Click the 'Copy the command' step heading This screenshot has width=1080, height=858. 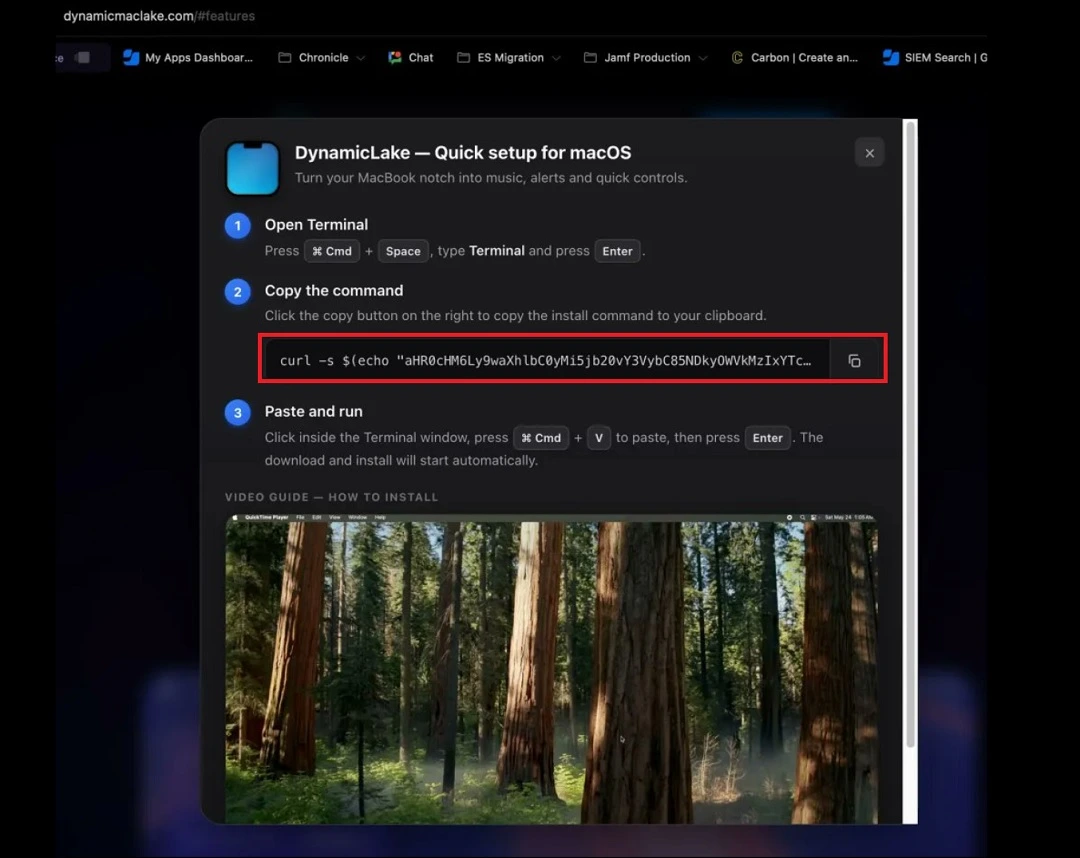[334, 291]
